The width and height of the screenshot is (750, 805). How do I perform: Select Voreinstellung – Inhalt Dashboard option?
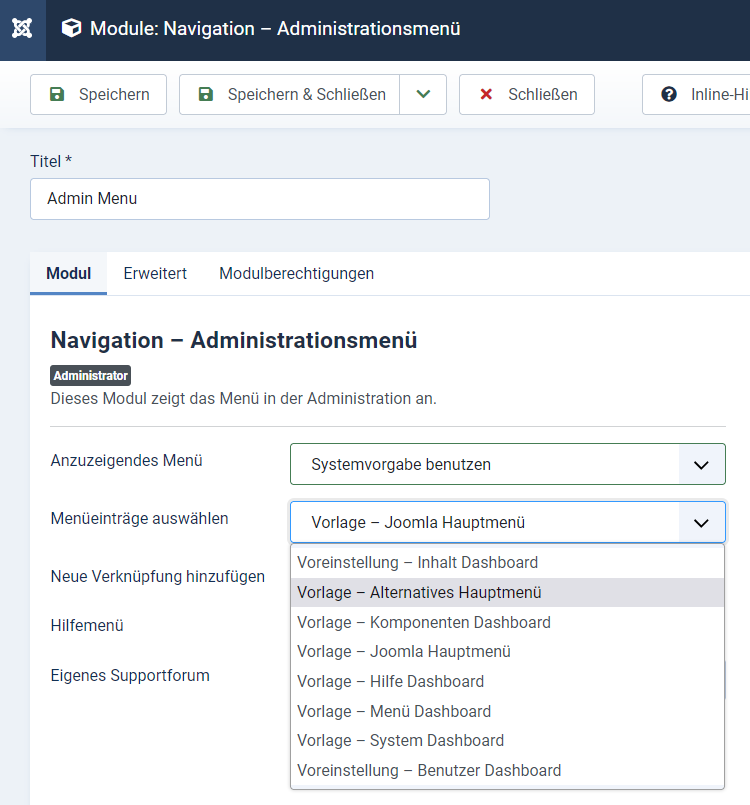point(417,563)
